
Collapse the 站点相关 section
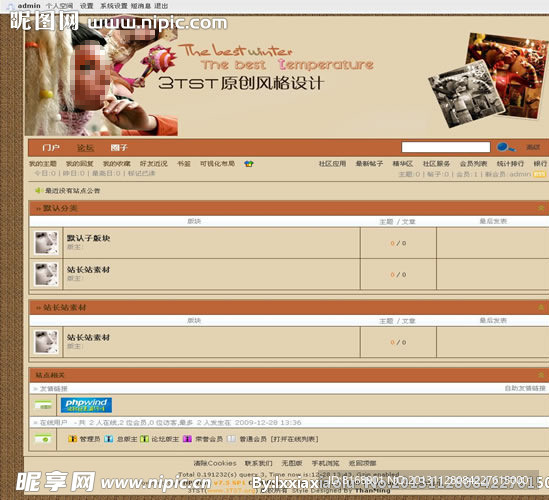[541, 375]
